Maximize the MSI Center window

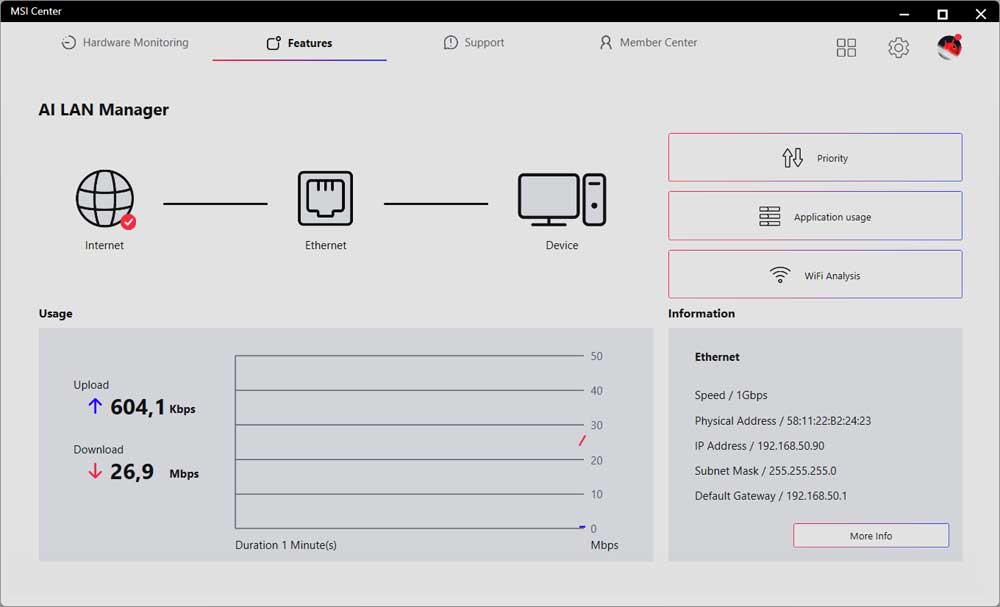point(942,14)
